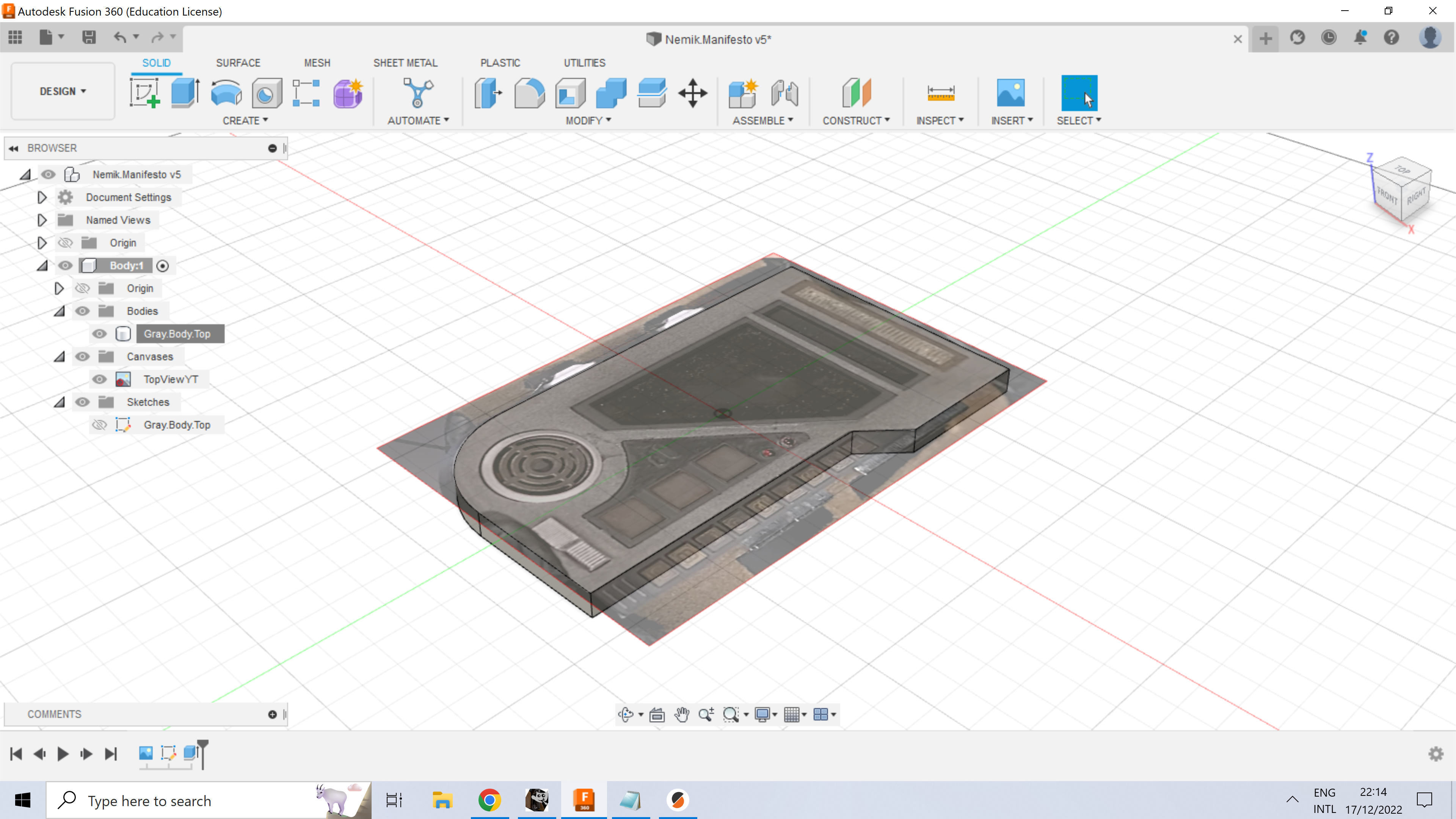This screenshot has height=819, width=1456.
Task: Click the Look At icon
Action: (657, 714)
